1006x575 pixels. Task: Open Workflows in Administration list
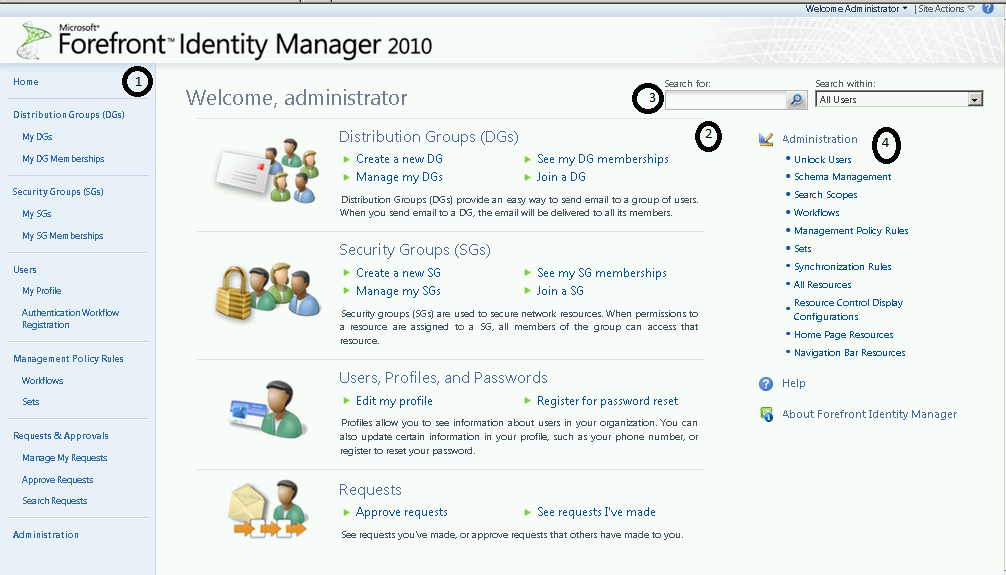click(816, 212)
